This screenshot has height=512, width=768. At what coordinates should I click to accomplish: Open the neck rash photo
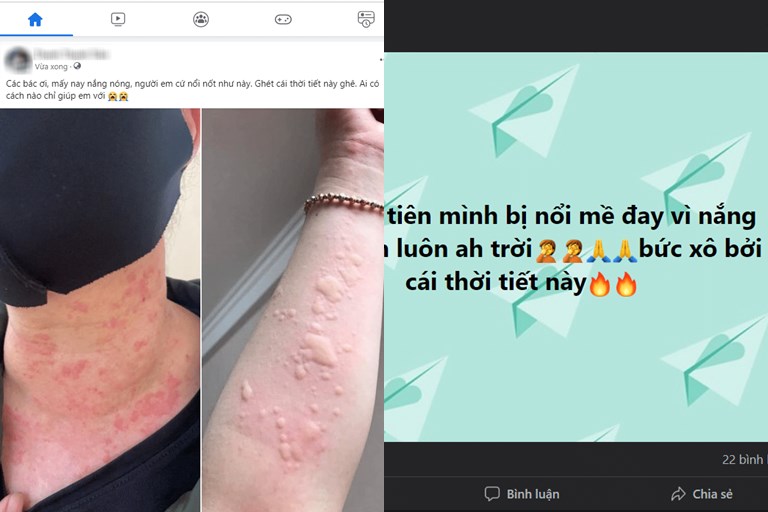(x=100, y=310)
